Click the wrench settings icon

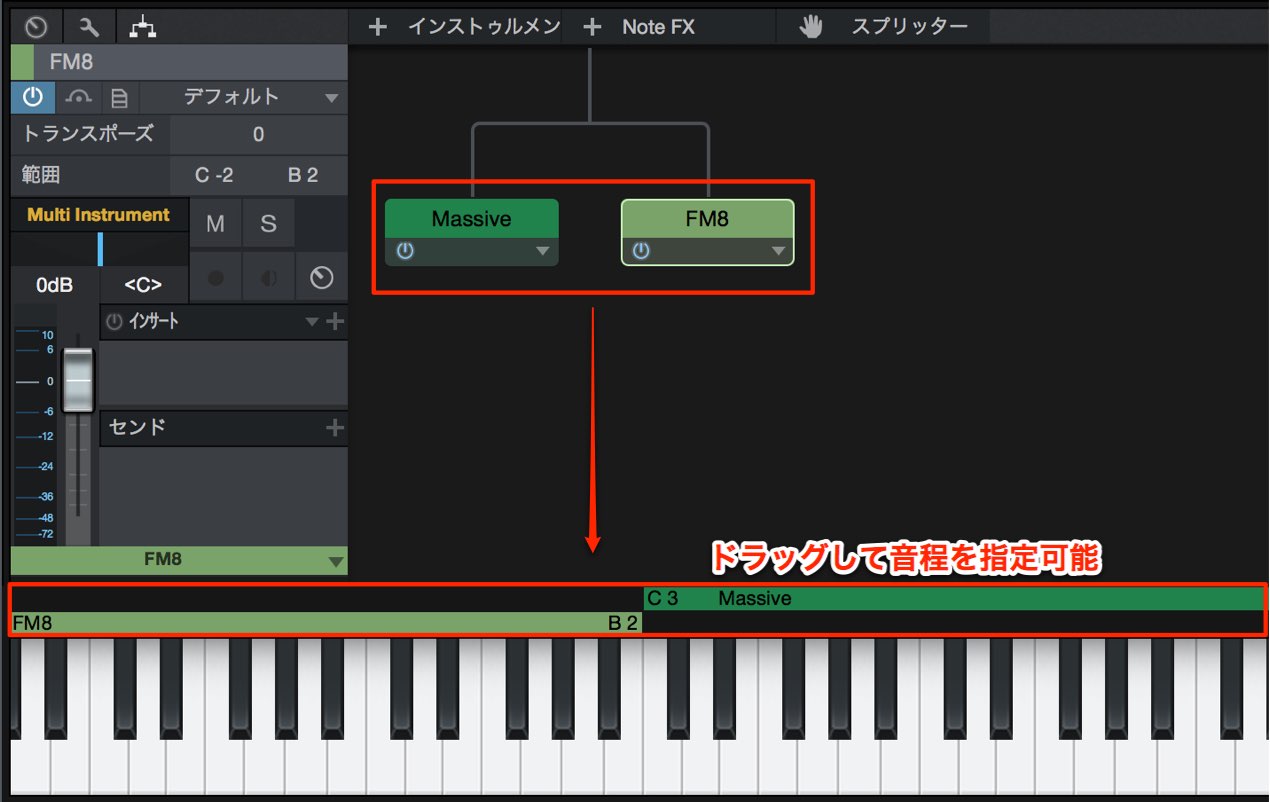coord(90,27)
